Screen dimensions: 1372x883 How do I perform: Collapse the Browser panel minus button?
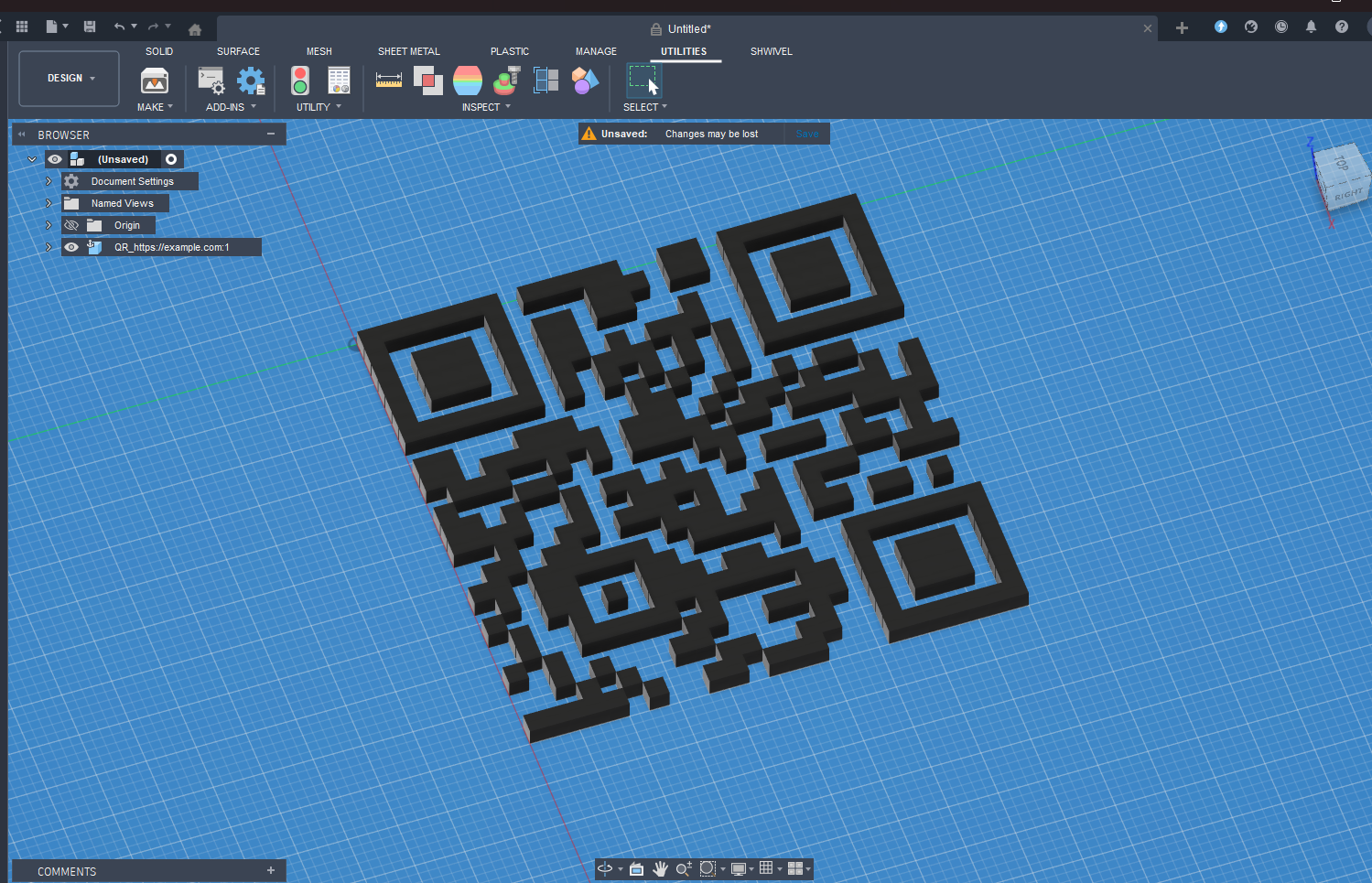pyautogui.click(x=271, y=134)
